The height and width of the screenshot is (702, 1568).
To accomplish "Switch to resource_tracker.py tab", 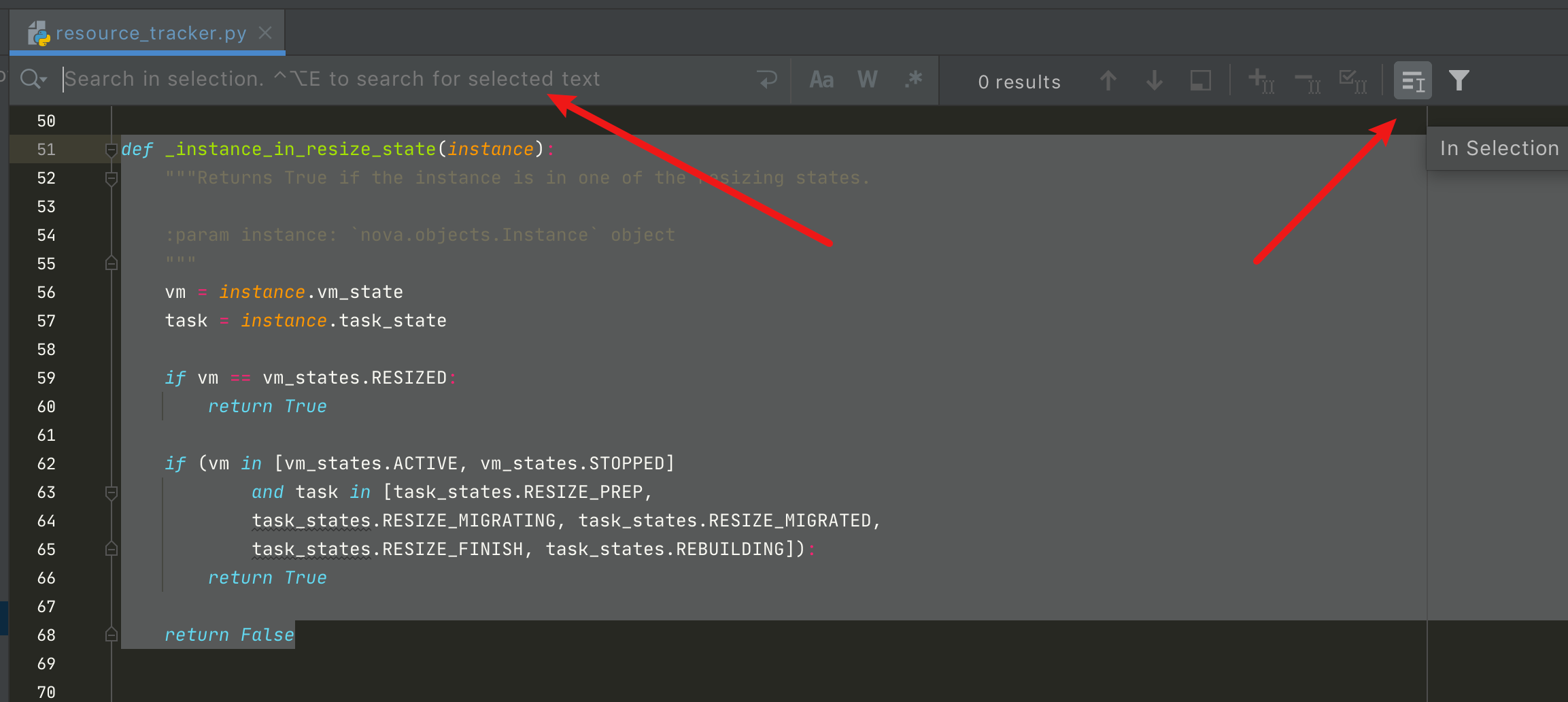I will tap(150, 33).
